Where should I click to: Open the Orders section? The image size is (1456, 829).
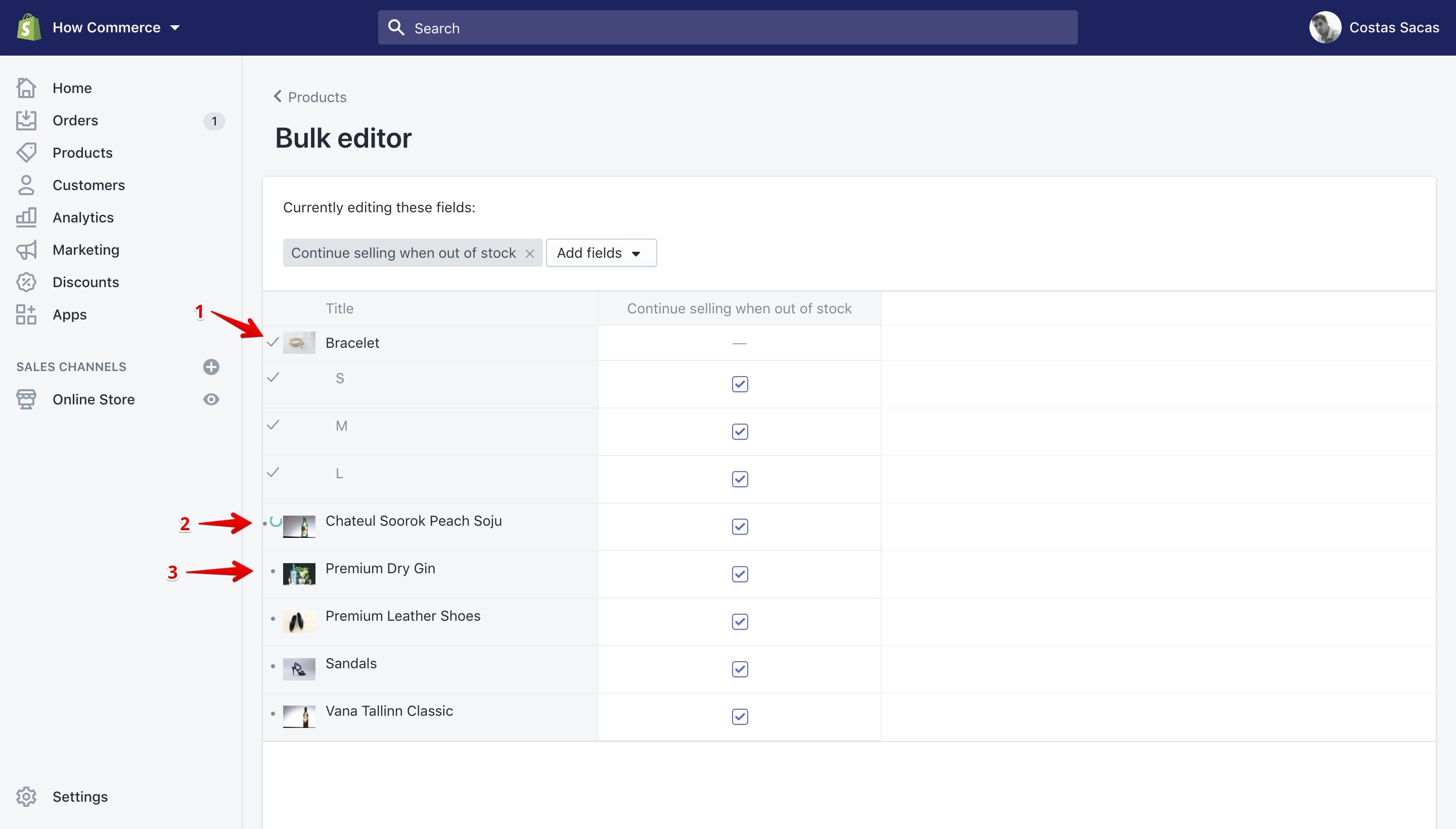pos(75,121)
